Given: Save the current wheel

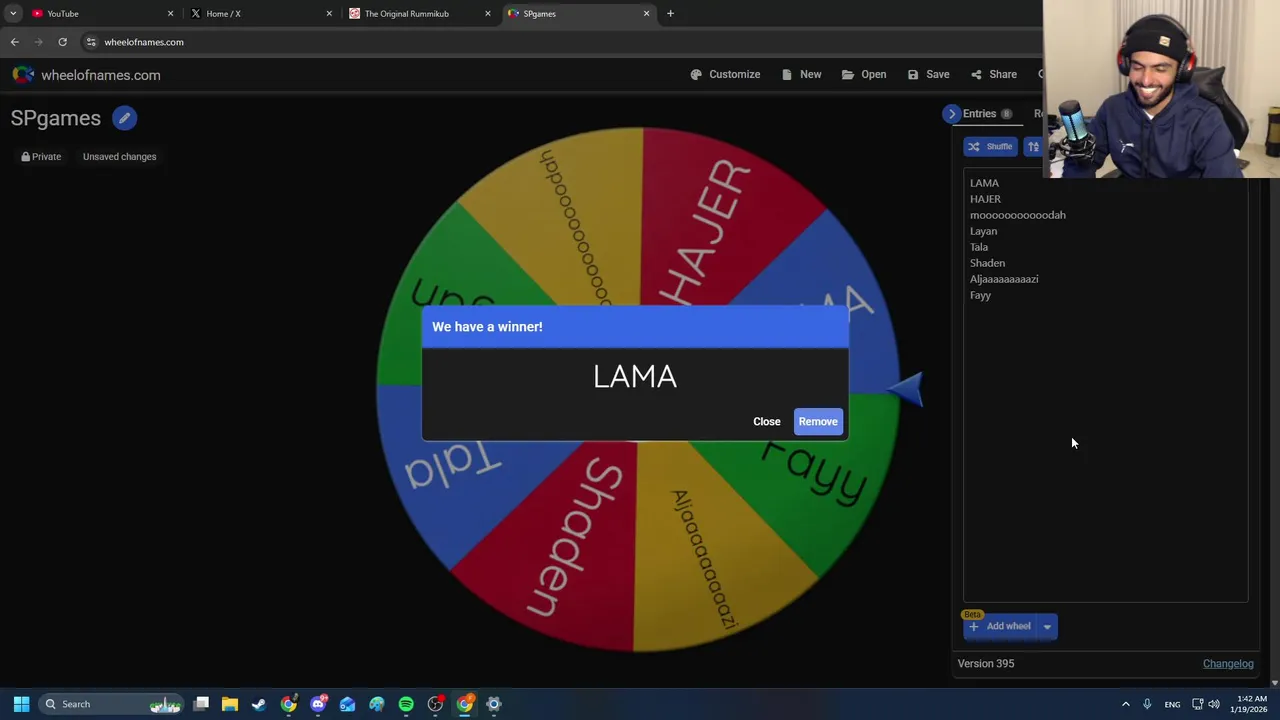Looking at the screenshot, I should [x=928, y=74].
